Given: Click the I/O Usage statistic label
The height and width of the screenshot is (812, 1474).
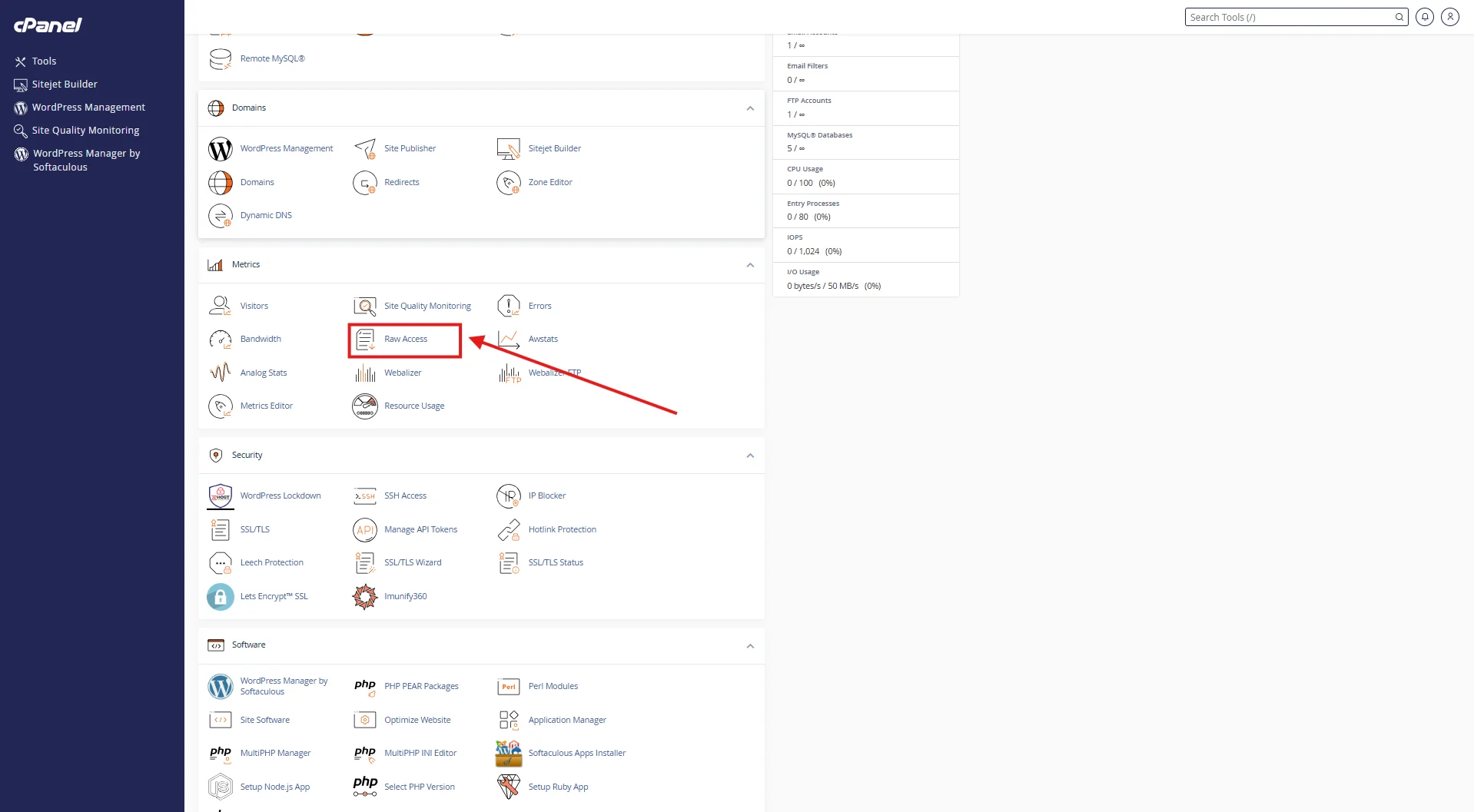Looking at the screenshot, I should (x=803, y=272).
